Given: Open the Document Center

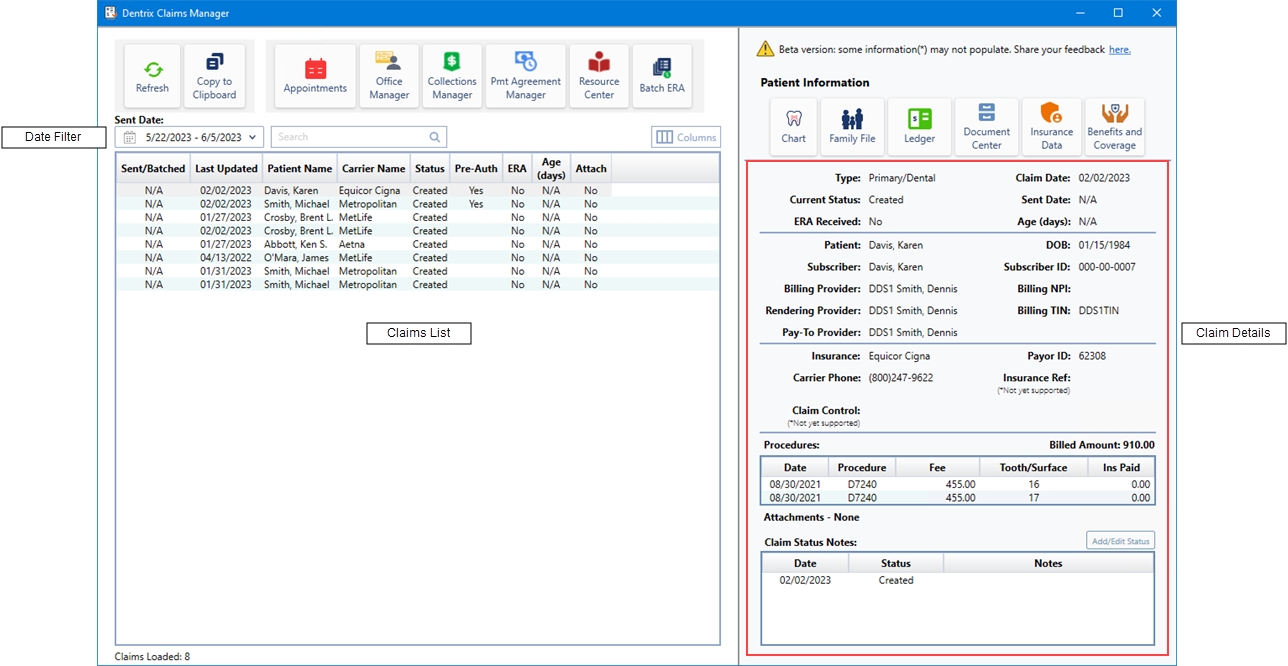Looking at the screenshot, I should click(987, 127).
